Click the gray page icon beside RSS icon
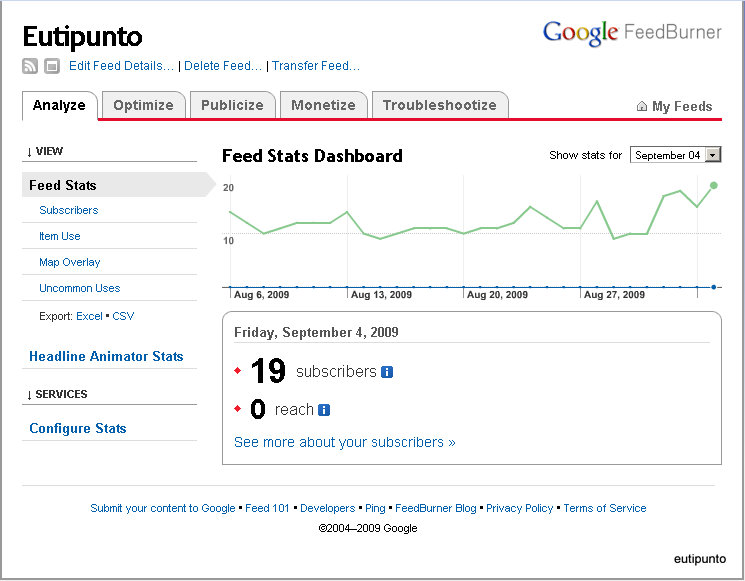 click(52, 66)
